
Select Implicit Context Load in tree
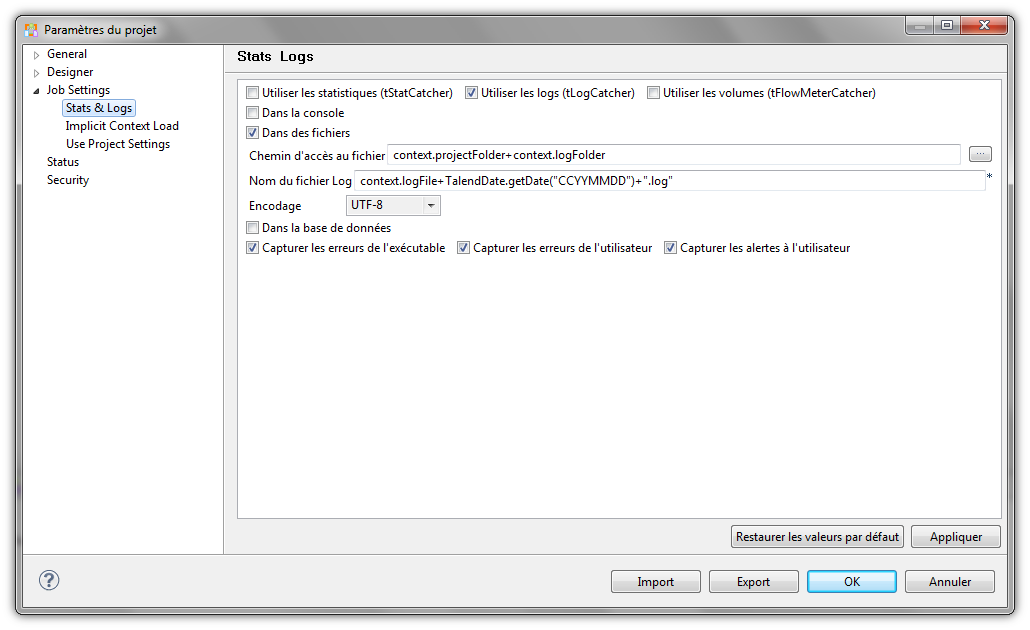[x=122, y=126]
